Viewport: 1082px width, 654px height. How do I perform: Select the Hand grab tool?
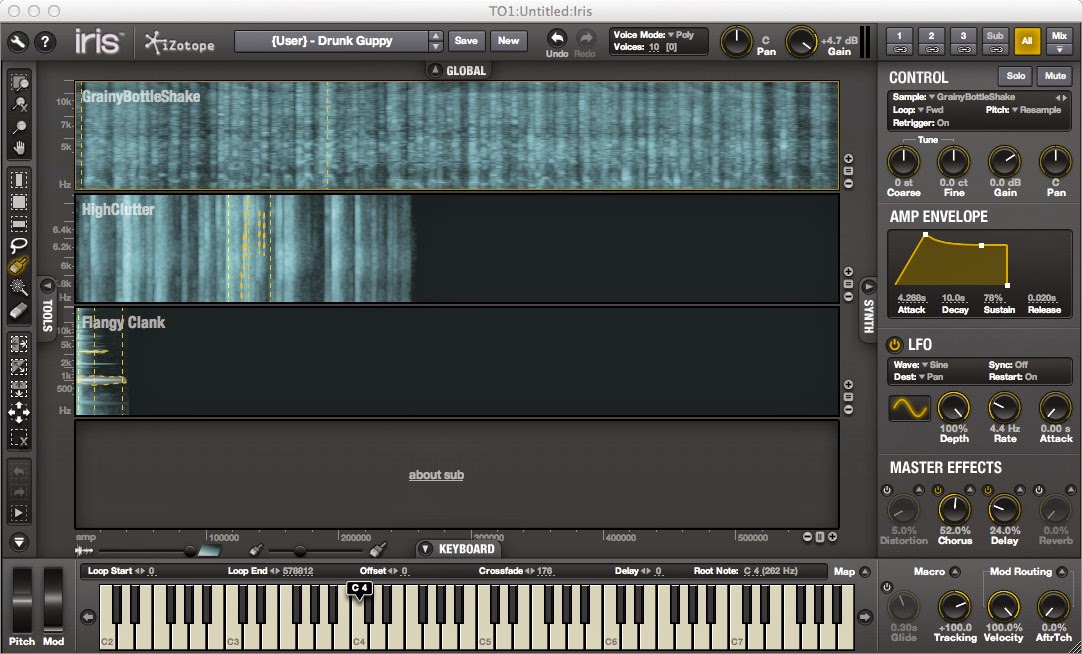[x=19, y=148]
